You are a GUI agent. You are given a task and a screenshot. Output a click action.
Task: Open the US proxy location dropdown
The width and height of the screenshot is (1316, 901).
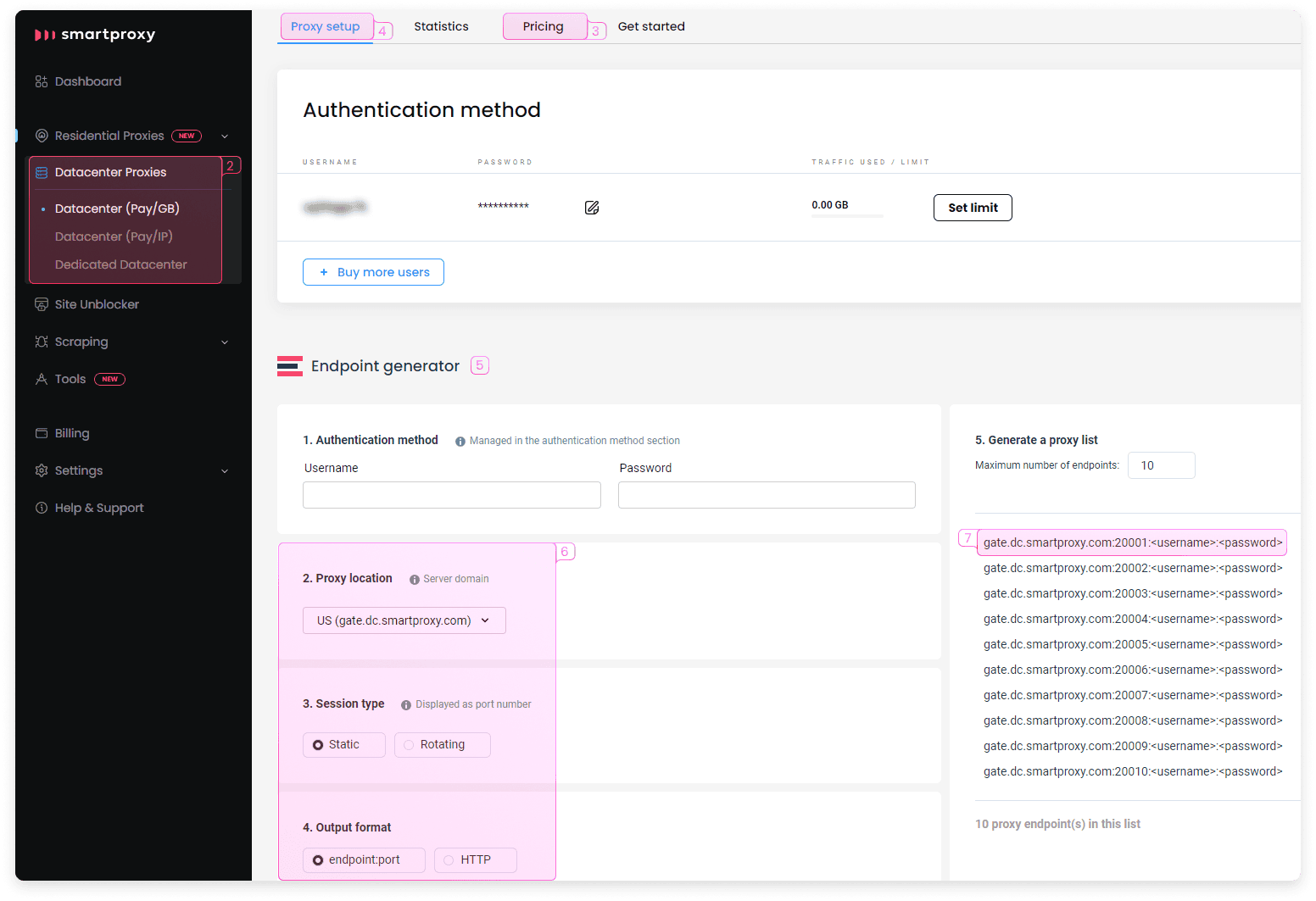coord(404,620)
